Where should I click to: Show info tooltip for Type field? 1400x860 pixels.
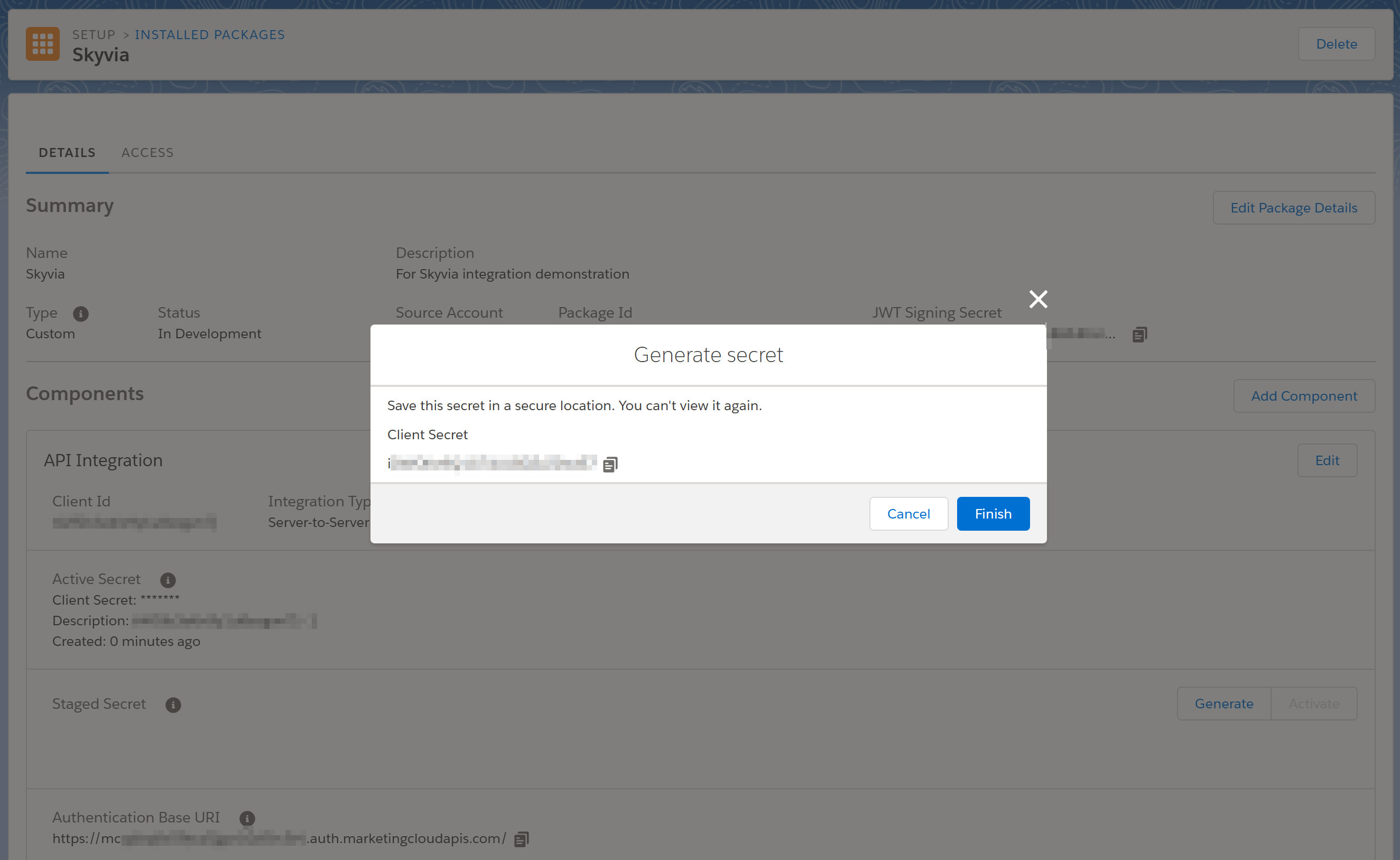[81, 313]
